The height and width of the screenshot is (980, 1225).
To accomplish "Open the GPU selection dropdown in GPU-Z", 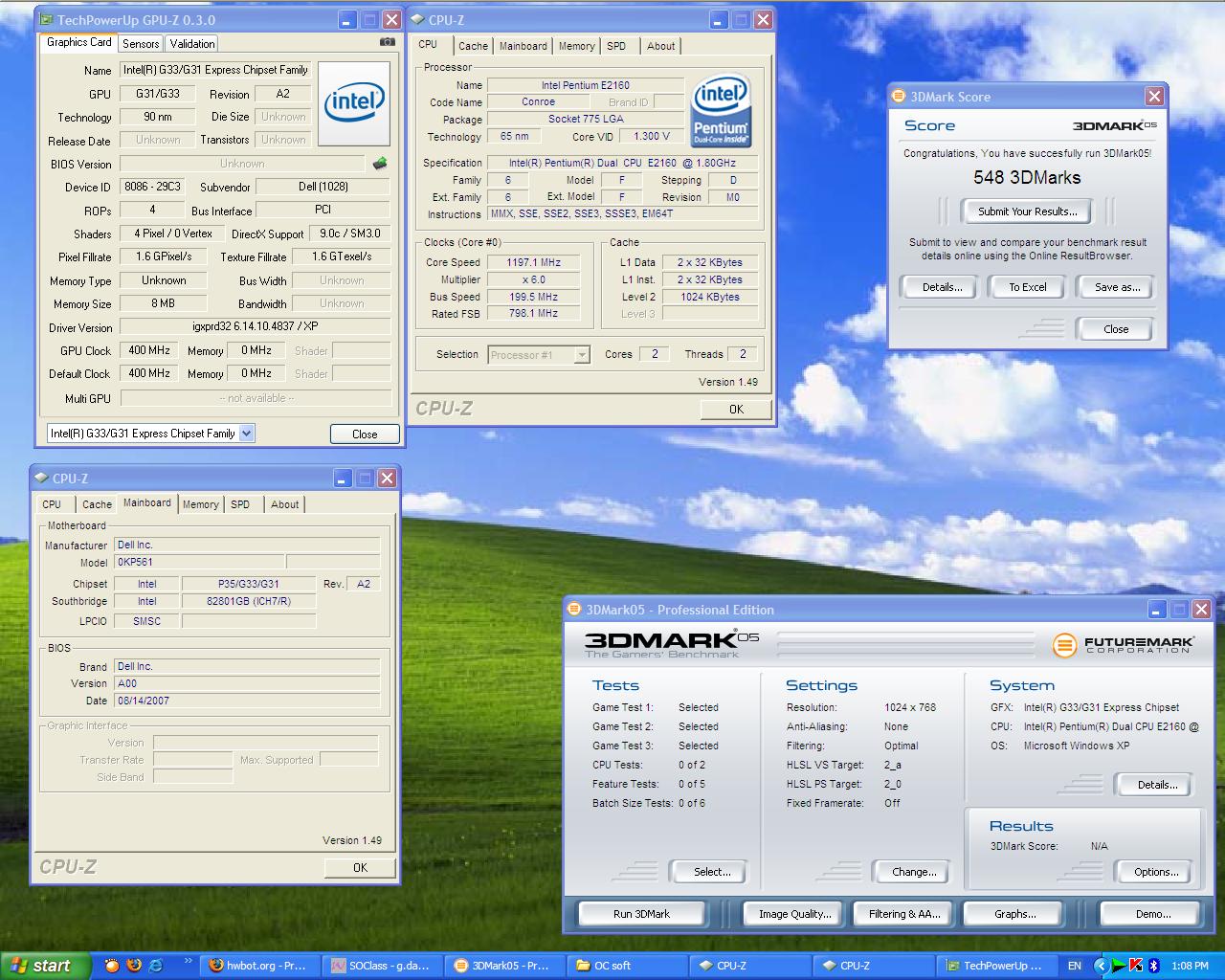I will 247,434.
